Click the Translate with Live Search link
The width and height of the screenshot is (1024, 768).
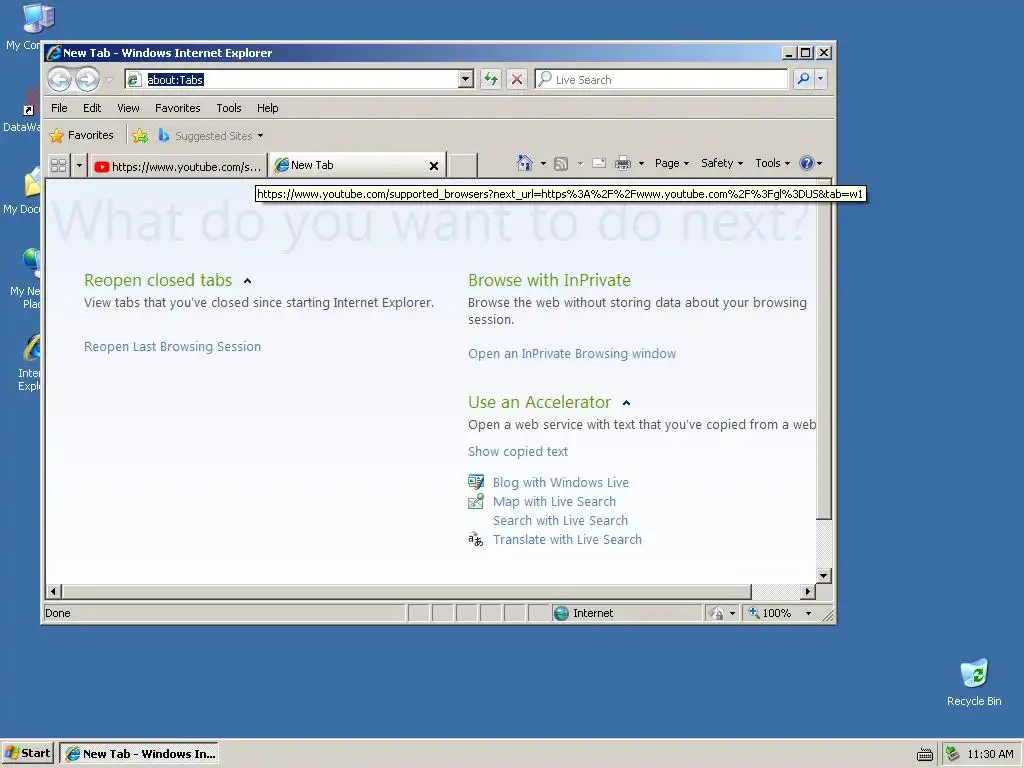point(567,539)
